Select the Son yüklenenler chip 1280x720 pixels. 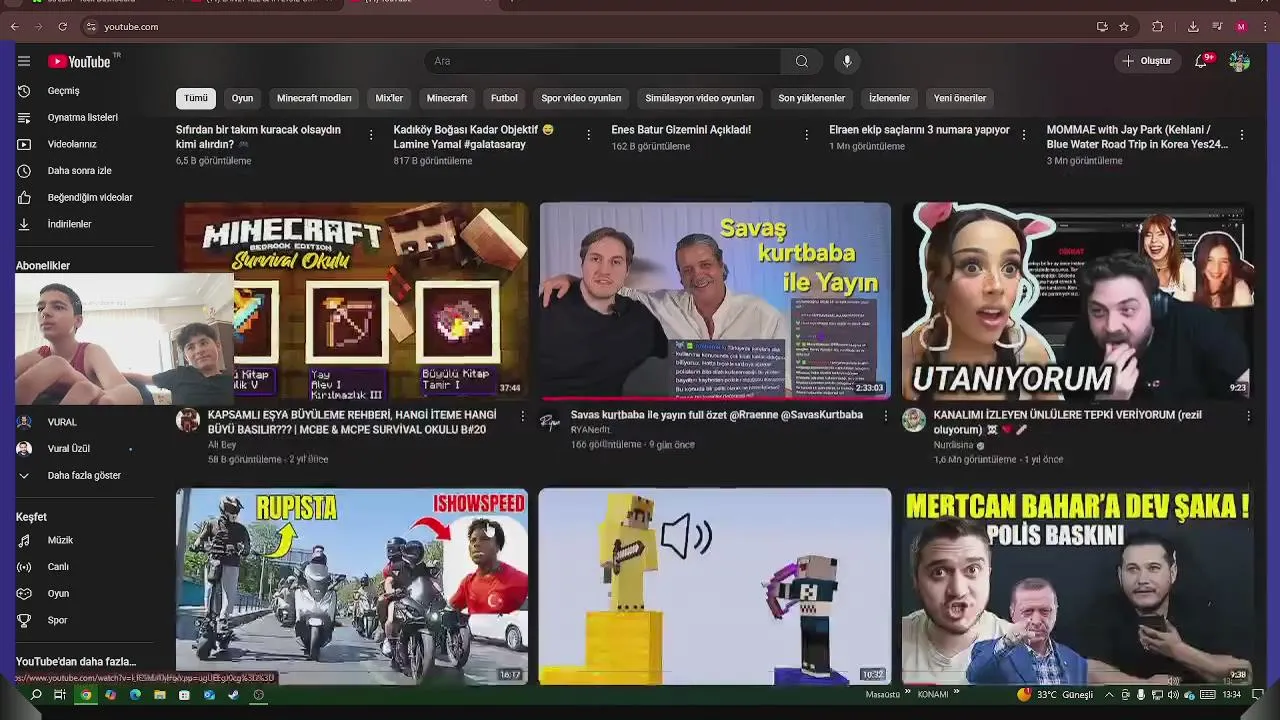(812, 98)
